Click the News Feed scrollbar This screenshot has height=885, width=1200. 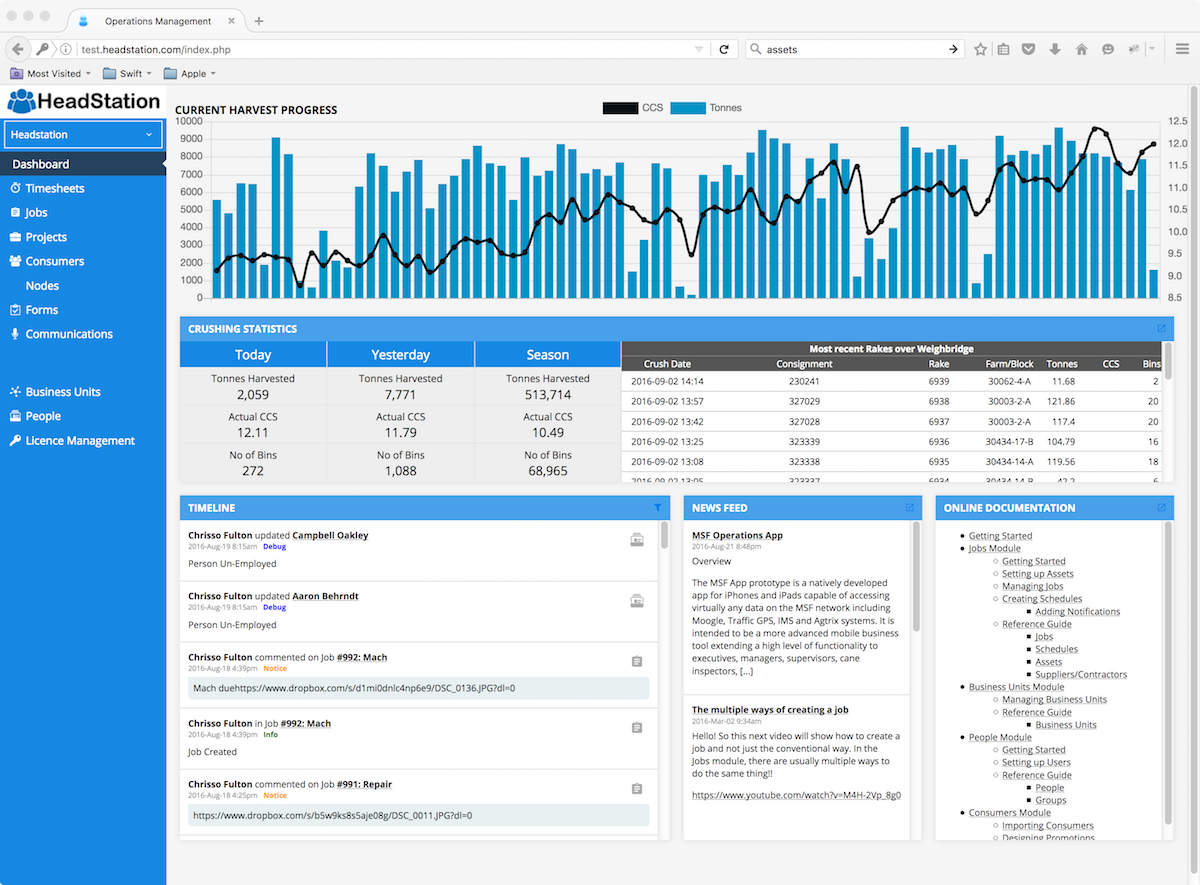(x=916, y=577)
